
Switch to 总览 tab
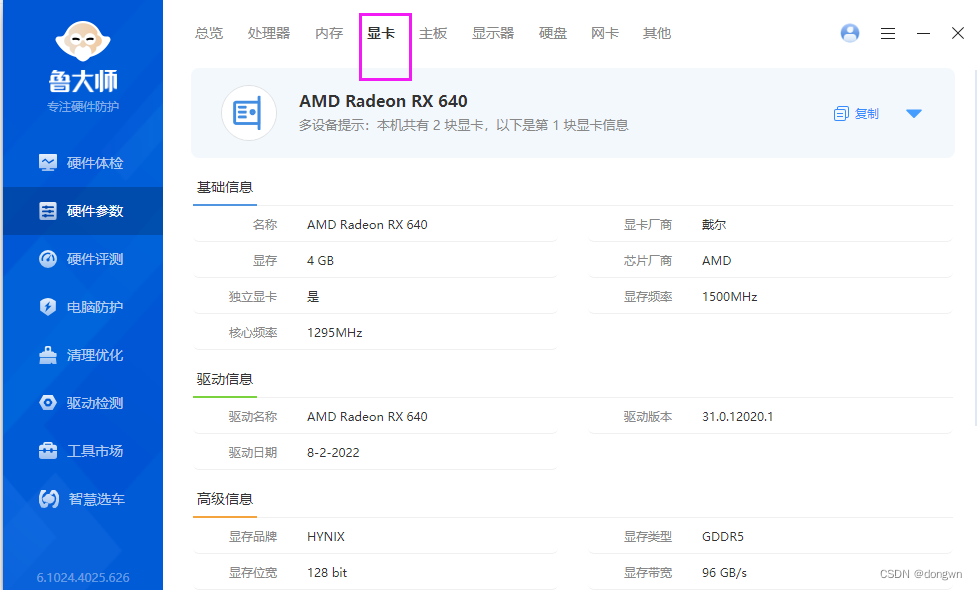[x=209, y=33]
